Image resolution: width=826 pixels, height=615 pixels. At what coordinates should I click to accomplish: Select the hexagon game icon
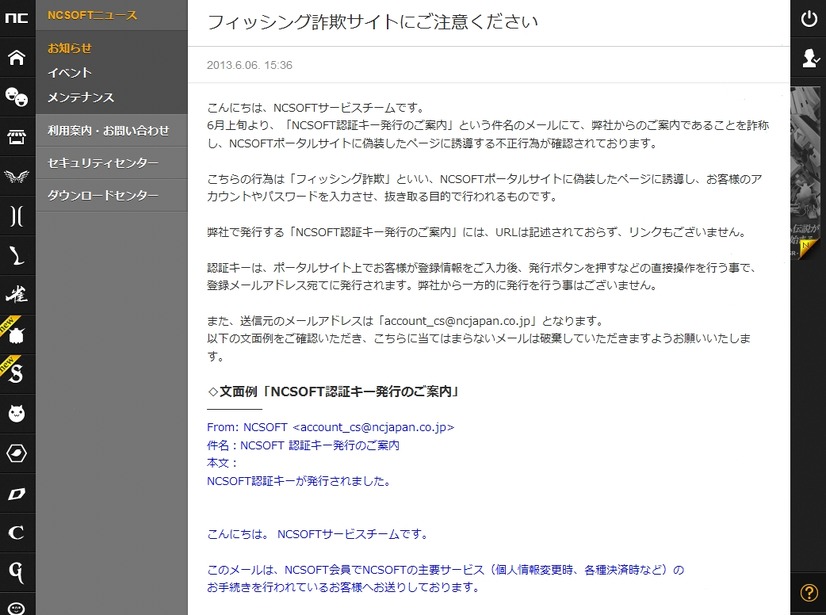click(x=17, y=453)
